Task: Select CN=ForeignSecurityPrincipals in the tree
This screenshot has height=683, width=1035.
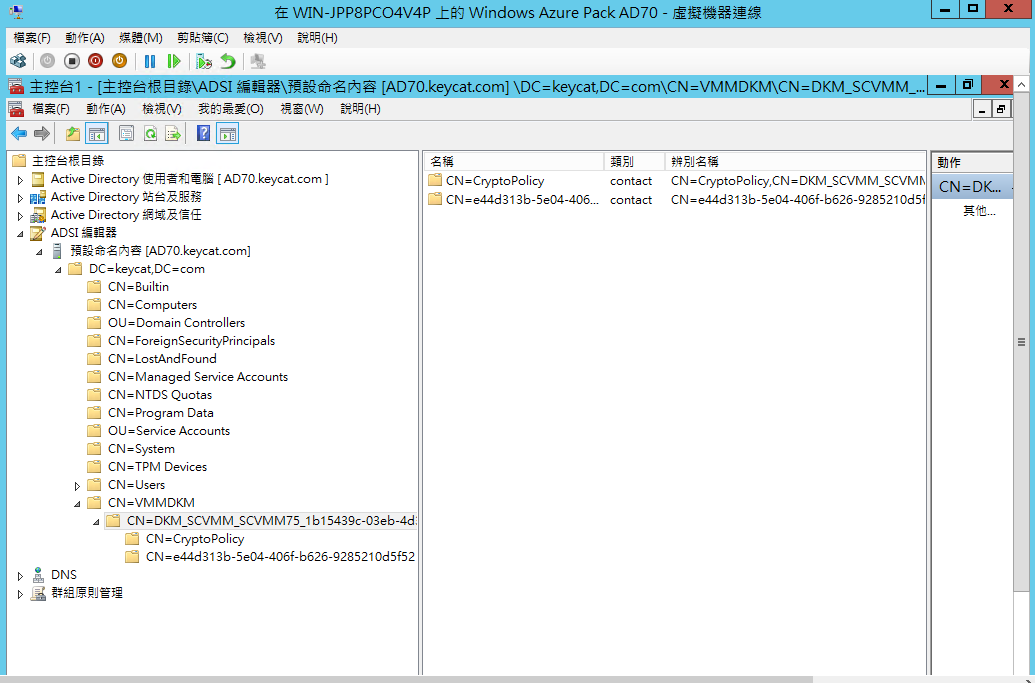Action: [x=191, y=341]
